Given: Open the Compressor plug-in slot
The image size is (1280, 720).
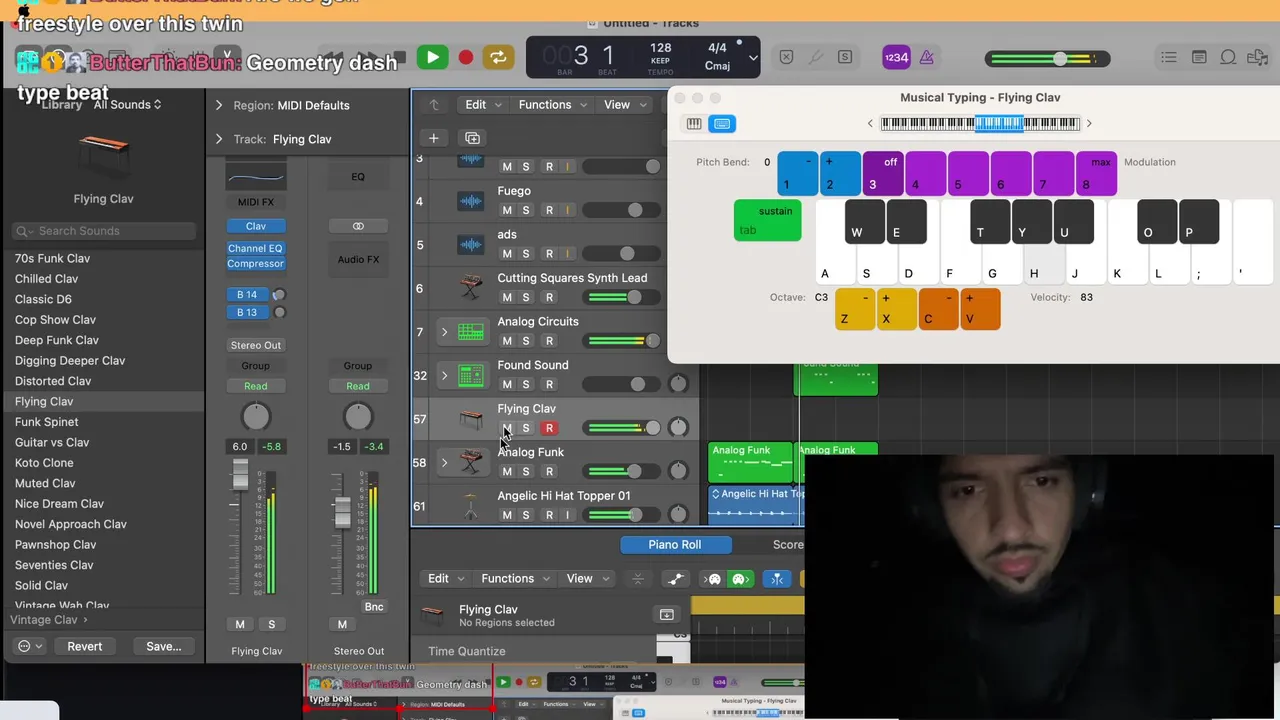Looking at the screenshot, I should point(256,263).
